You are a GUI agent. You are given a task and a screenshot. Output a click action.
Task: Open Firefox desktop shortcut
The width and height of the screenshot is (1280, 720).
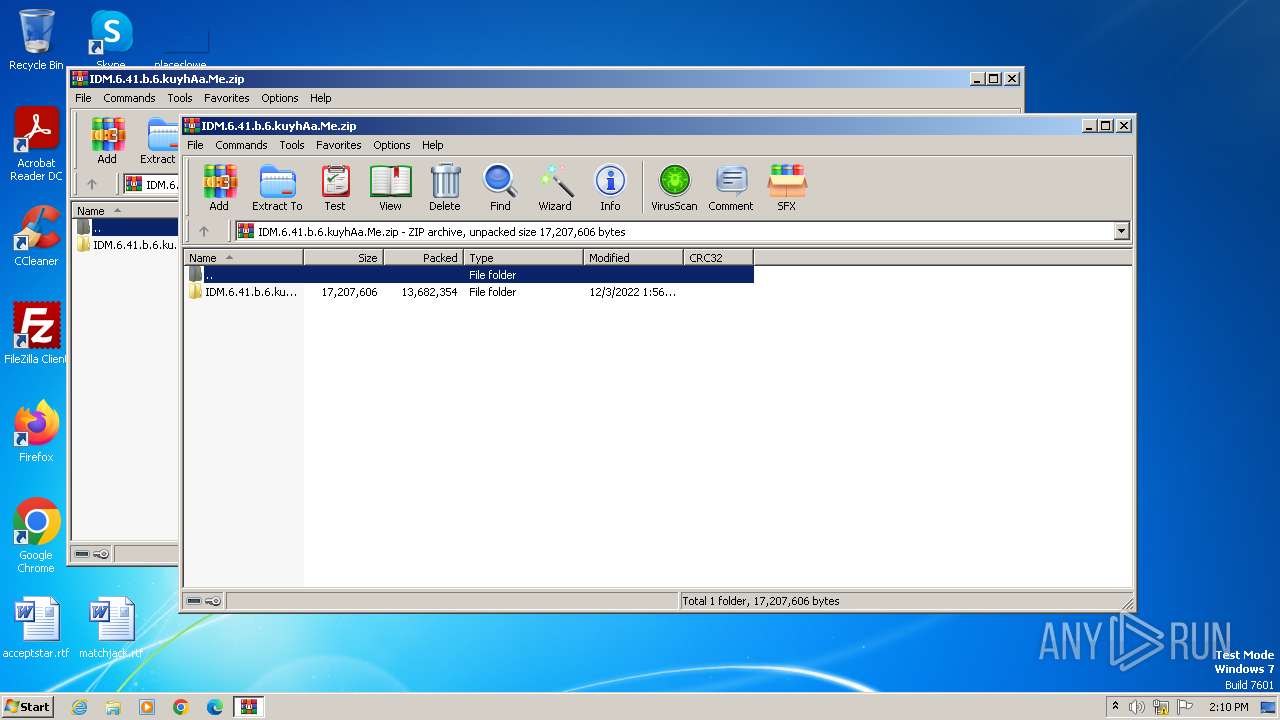tap(36, 432)
